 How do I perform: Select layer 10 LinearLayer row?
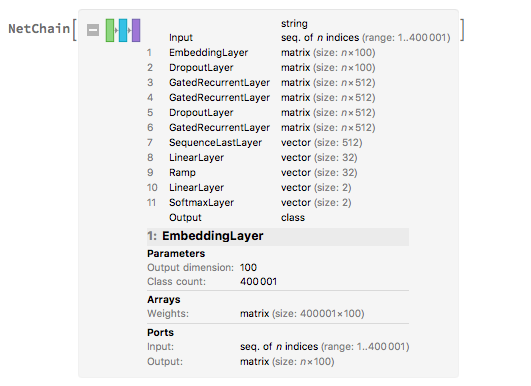pos(249,187)
